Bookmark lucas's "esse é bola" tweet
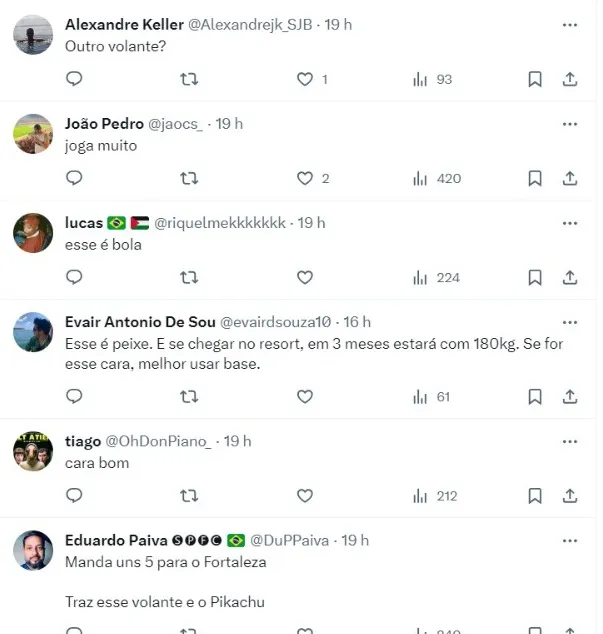 [535, 277]
